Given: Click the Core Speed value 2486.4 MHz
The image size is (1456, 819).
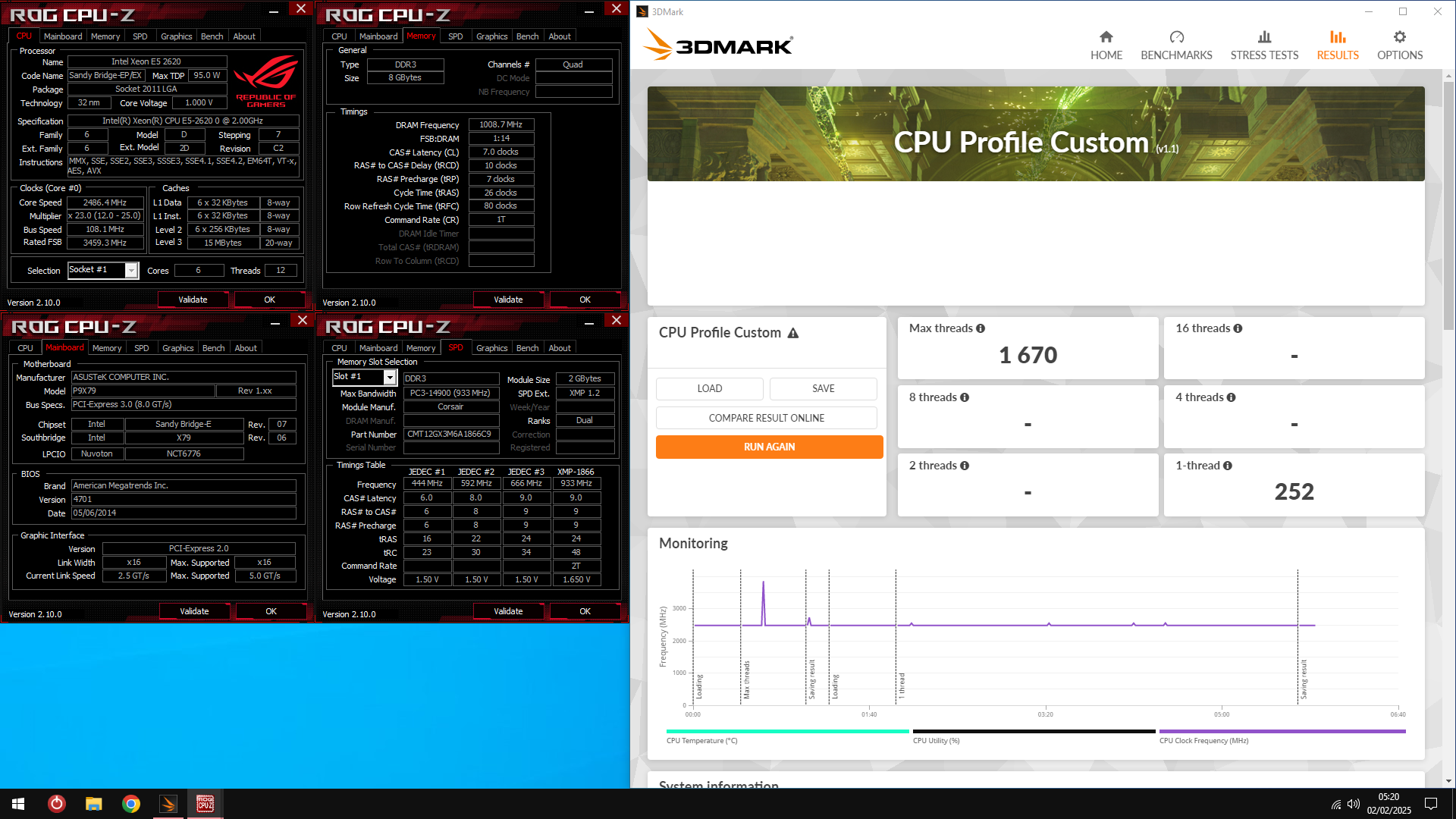Looking at the screenshot, I should [105, 202].
